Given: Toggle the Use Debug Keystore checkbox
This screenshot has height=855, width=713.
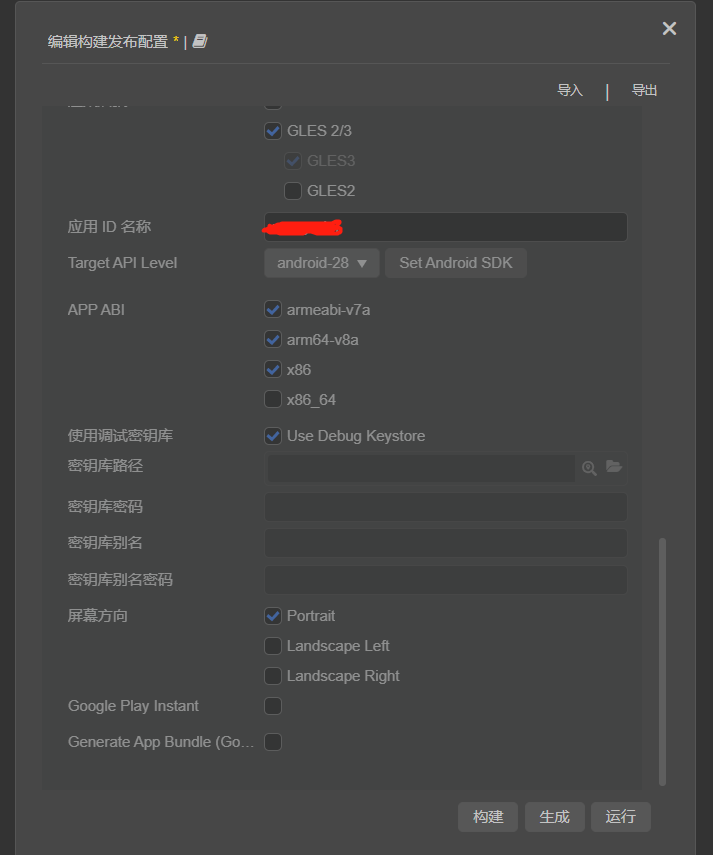Looking at the screenshot, I should 273,436.
